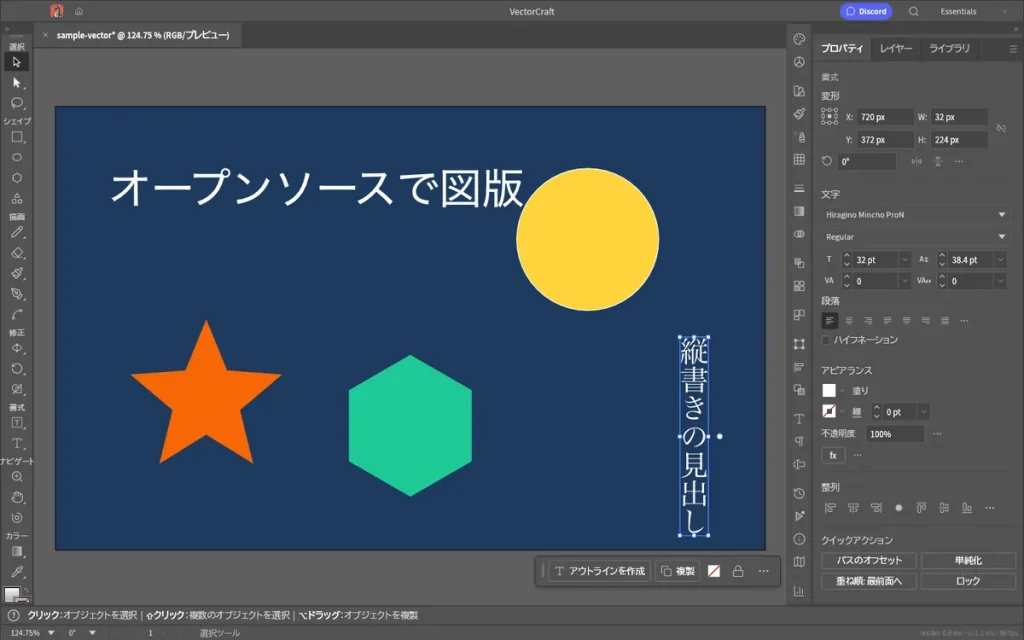Click the 複製 button
This screenshot has width=1024, height=640.
click(x=677, y=571)
